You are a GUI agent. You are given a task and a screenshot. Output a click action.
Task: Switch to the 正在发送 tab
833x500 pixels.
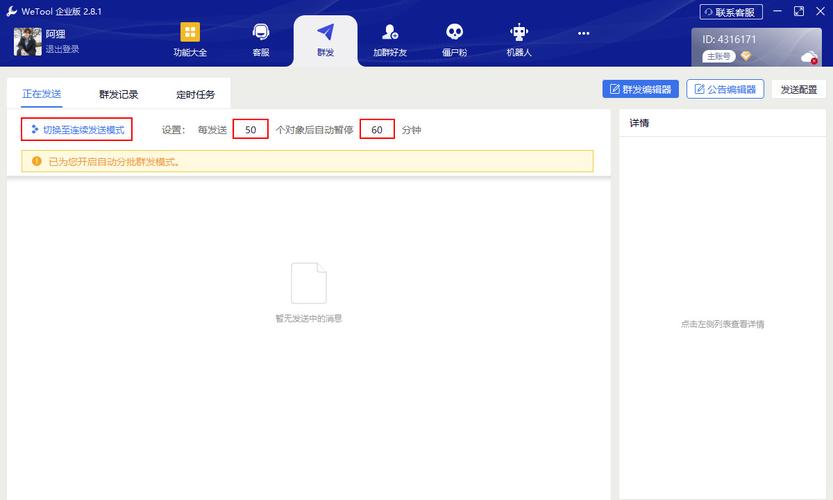tap(41, 94)
